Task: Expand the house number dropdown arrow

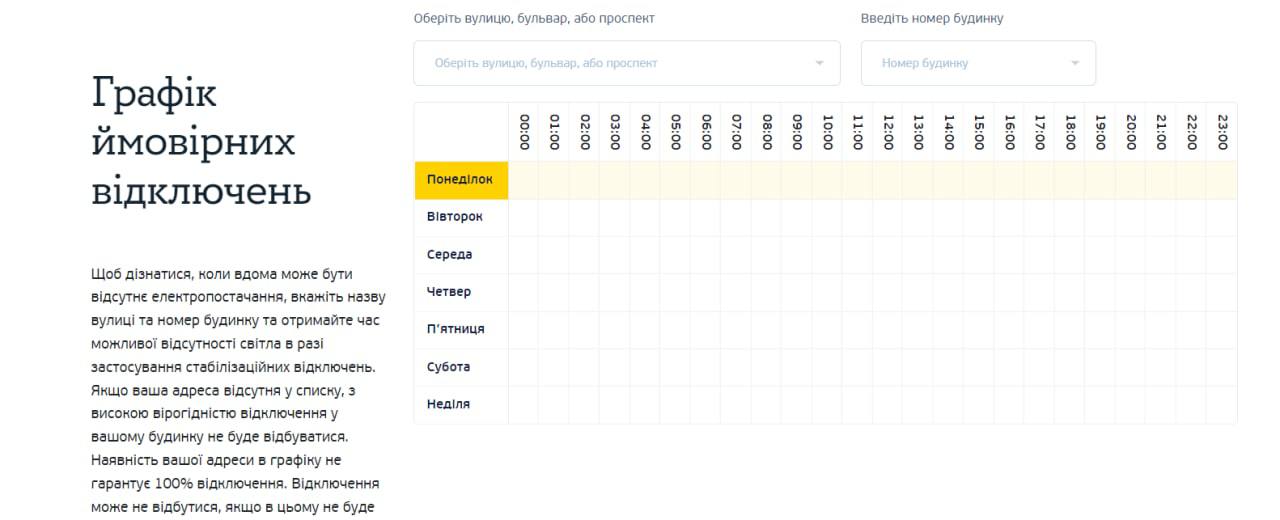Action: tap(1075, 63)
